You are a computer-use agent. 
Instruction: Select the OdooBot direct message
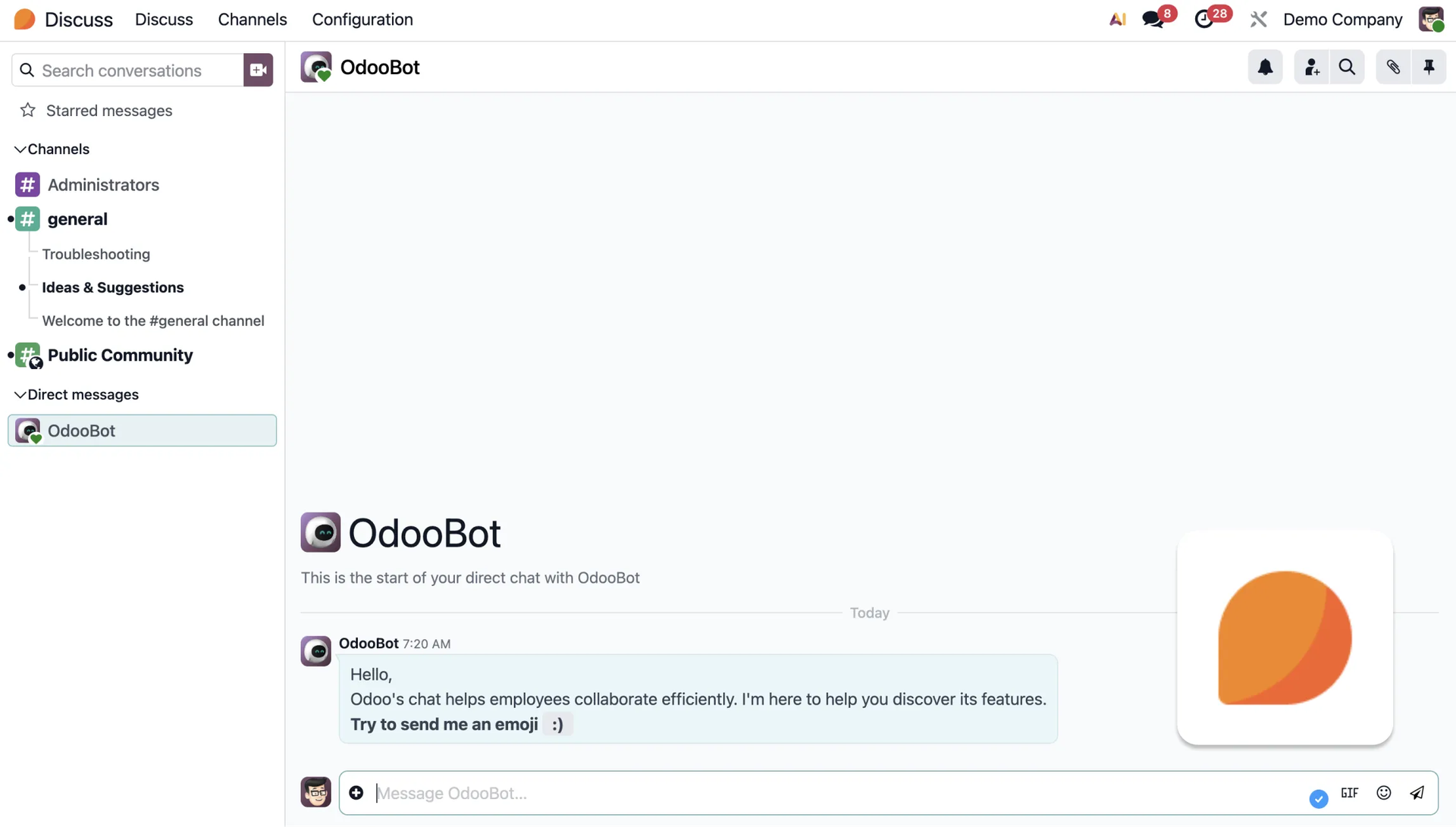pos(142,431)
